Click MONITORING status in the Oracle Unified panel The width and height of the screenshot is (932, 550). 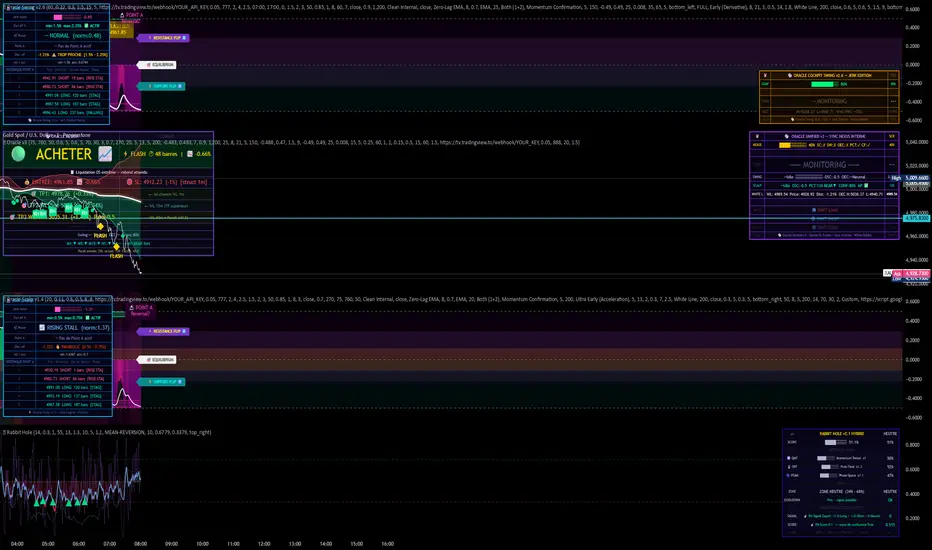[824, 165]
